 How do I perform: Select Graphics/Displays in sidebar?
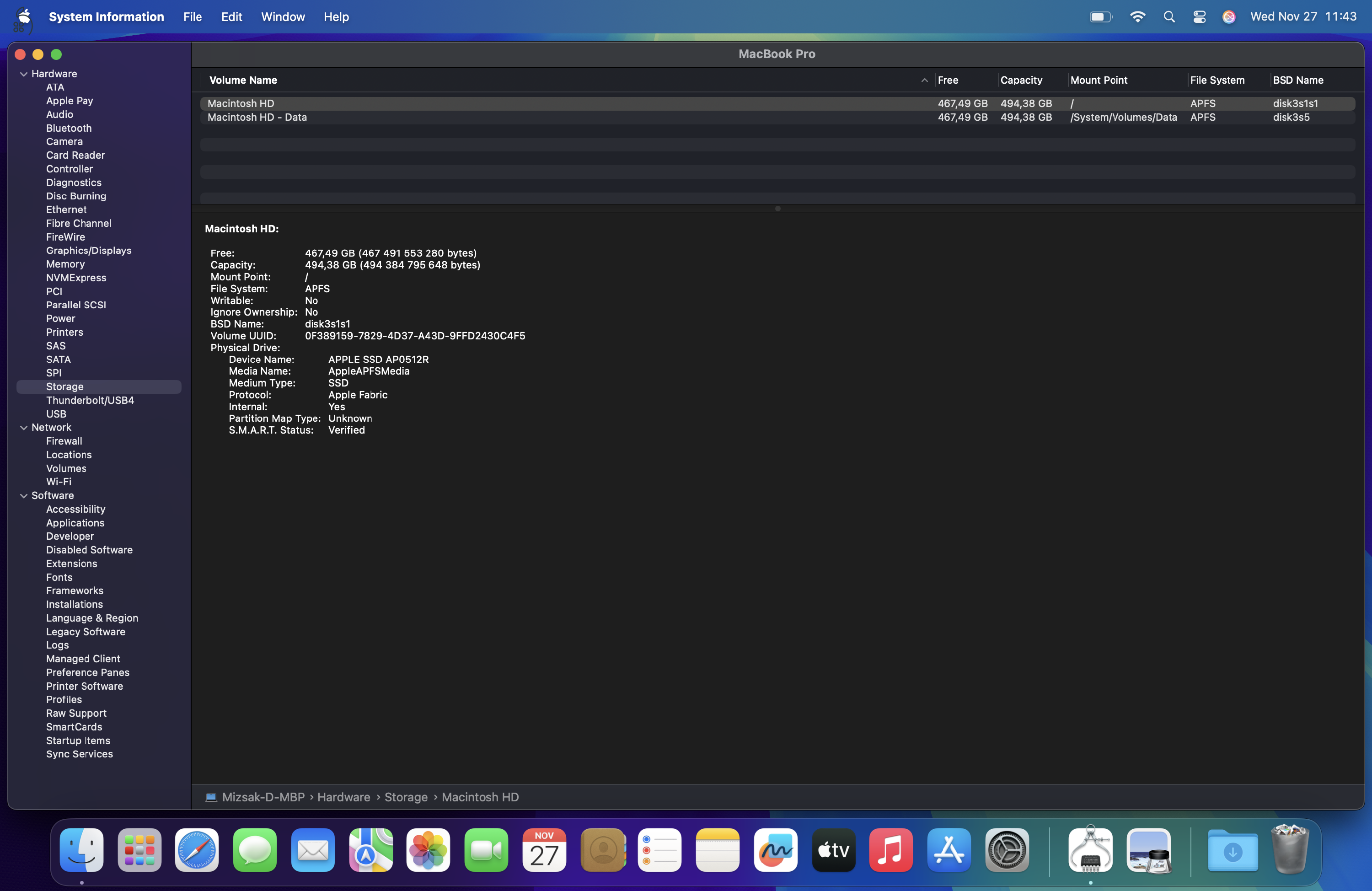tap(89, 250)
